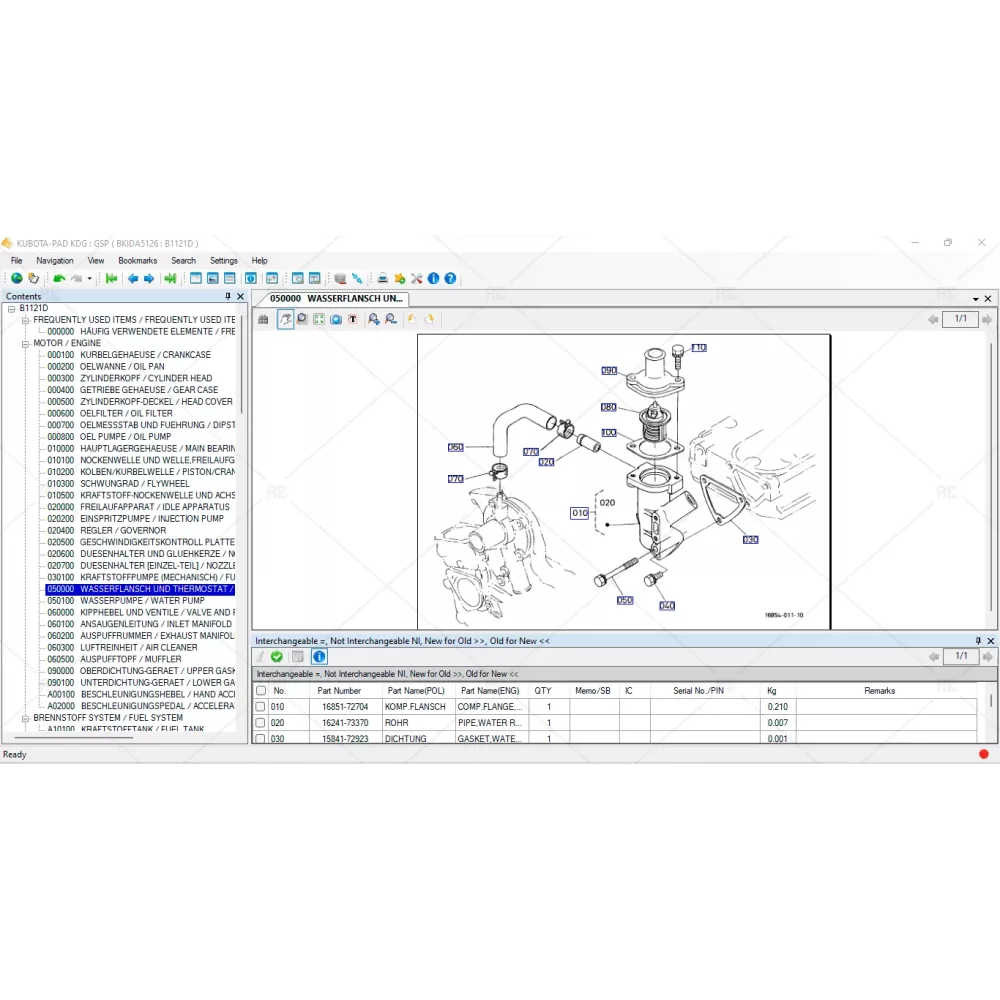Click the fit-to-window icon in diagram toolbar
This screenshot has width=1000, height=1000.
[319, 319]
